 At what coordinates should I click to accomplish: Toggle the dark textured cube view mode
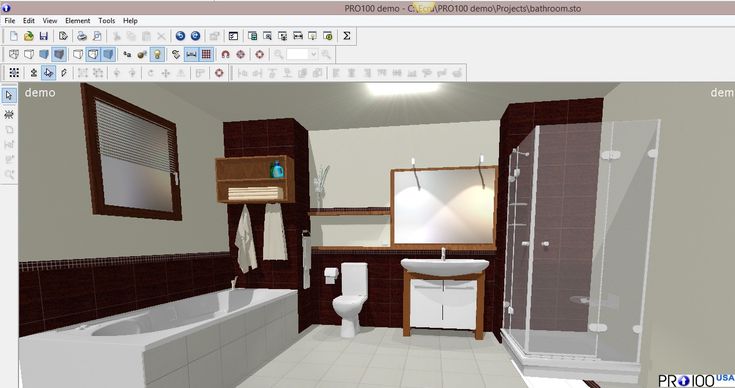tap(59, 54)
